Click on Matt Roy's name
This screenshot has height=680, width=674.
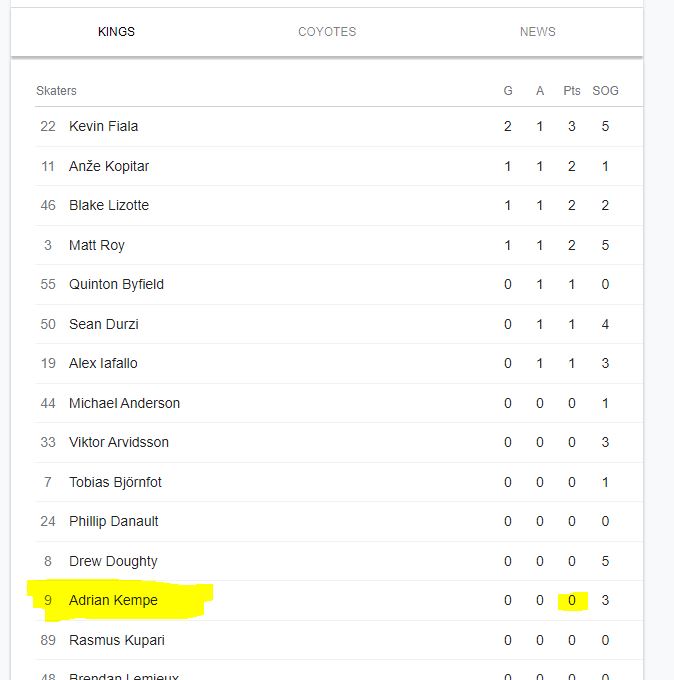pyautogui.click(x=97, y=245)
